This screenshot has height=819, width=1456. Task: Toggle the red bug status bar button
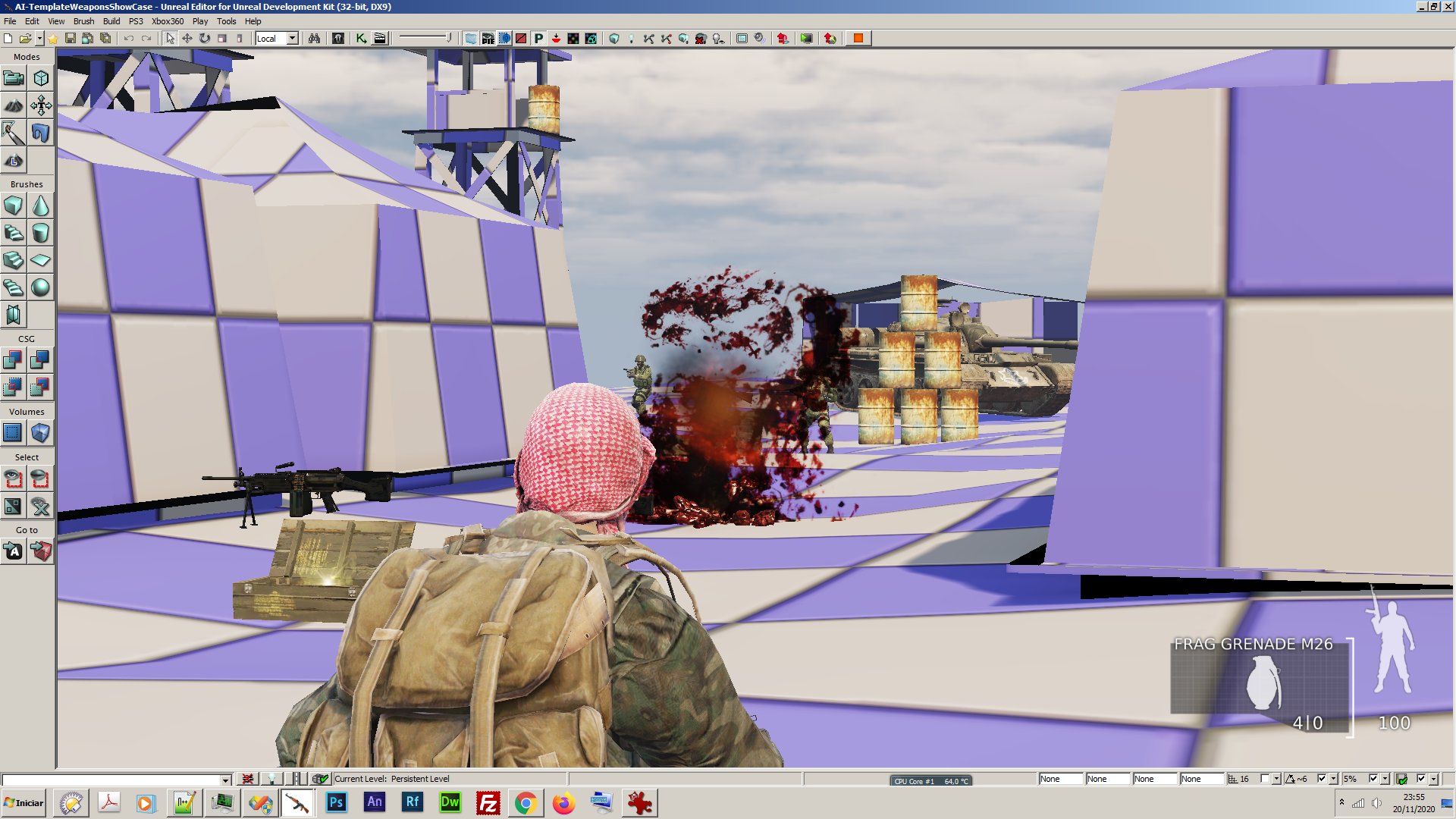tap(247, 779)
